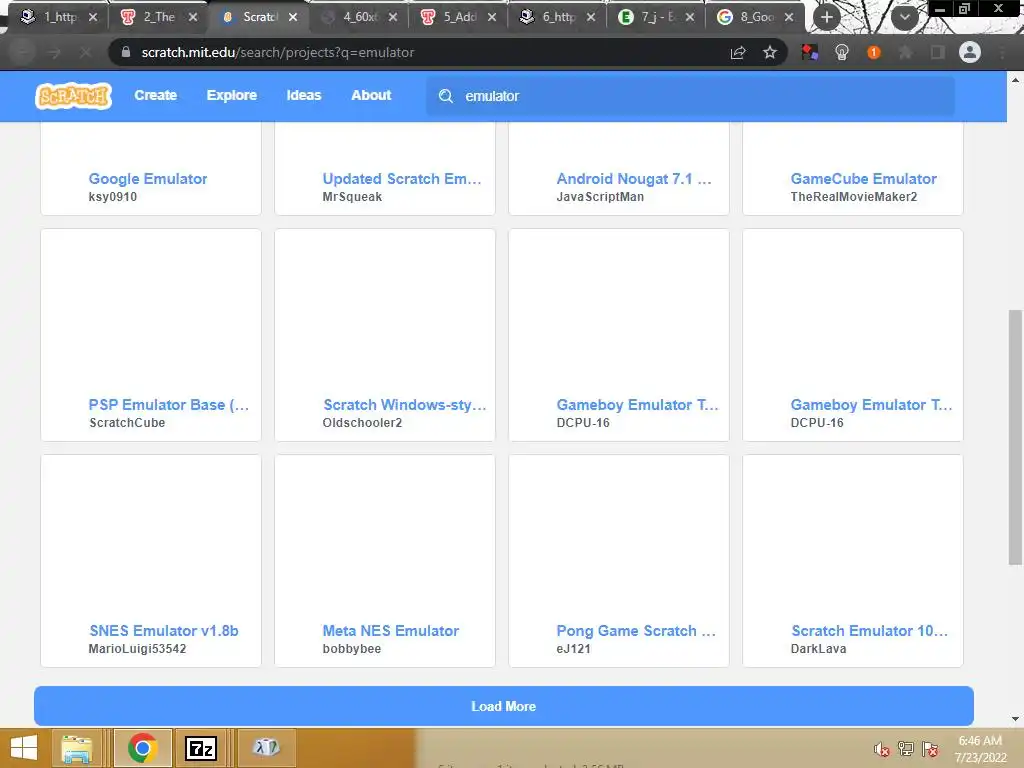Open a new browser tab
Viewport: 1024px width, 768px height.
[827, 17]
